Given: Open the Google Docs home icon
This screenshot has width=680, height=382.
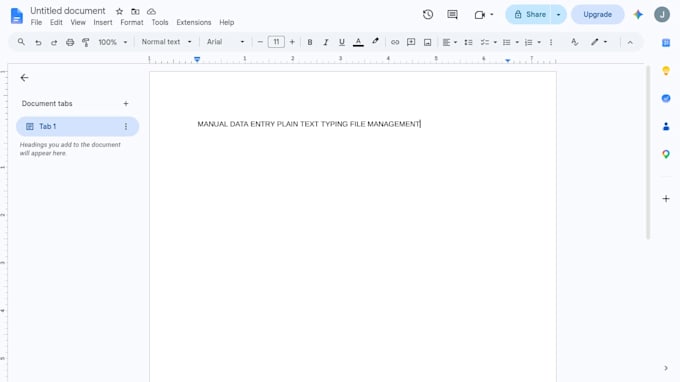Looking at the screenshot, I should (x=16, y=16).
